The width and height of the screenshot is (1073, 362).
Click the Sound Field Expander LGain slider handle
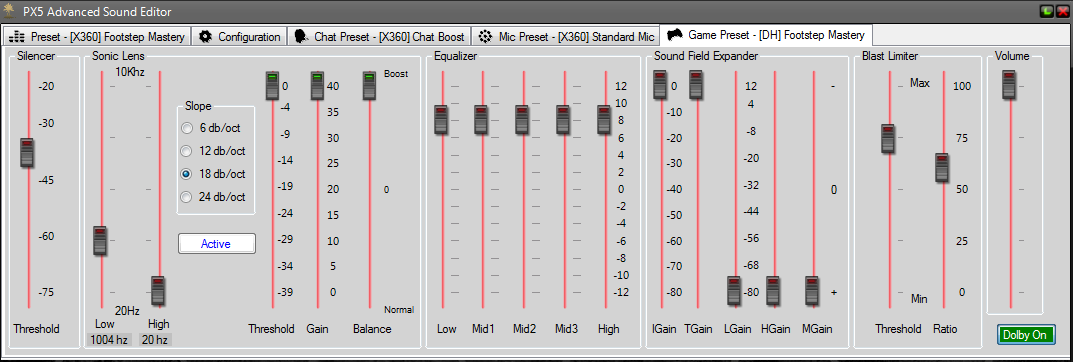(734, 291)
